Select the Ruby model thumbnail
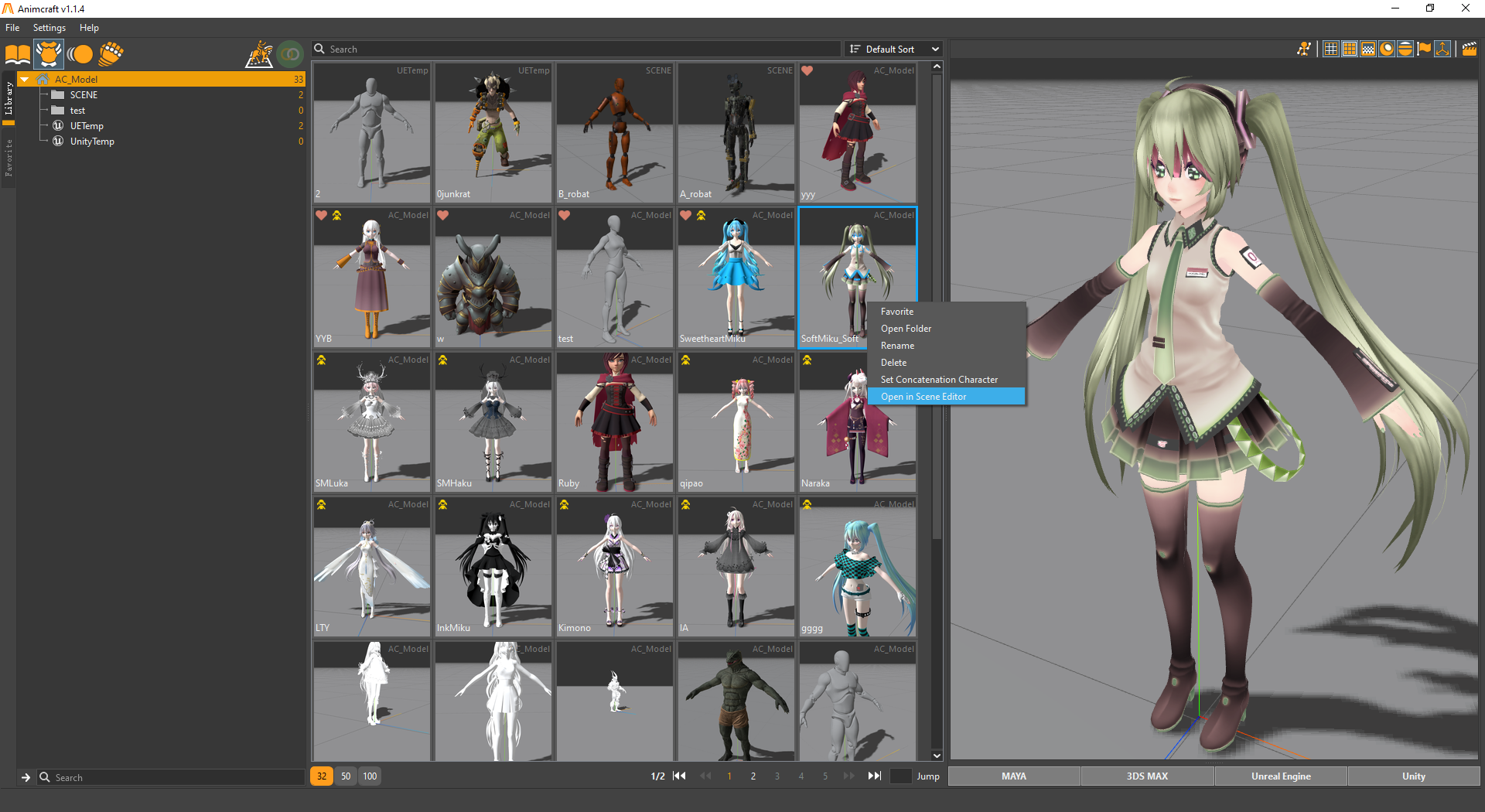Image resolution: width=1485 pixels, height=812 pixels. pos(615,422)
